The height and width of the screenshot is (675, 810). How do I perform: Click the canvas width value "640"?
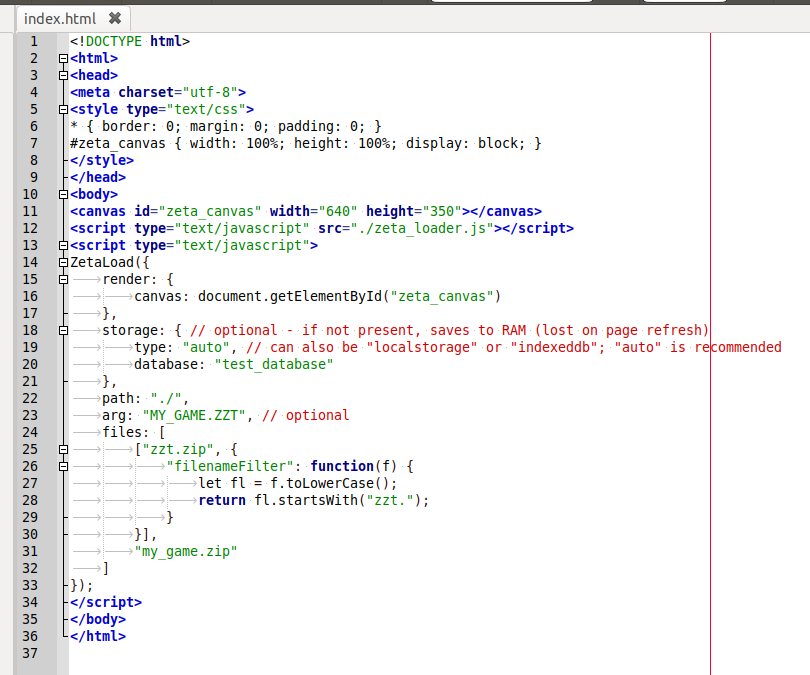pyautogui.click(x=338, y=211)
